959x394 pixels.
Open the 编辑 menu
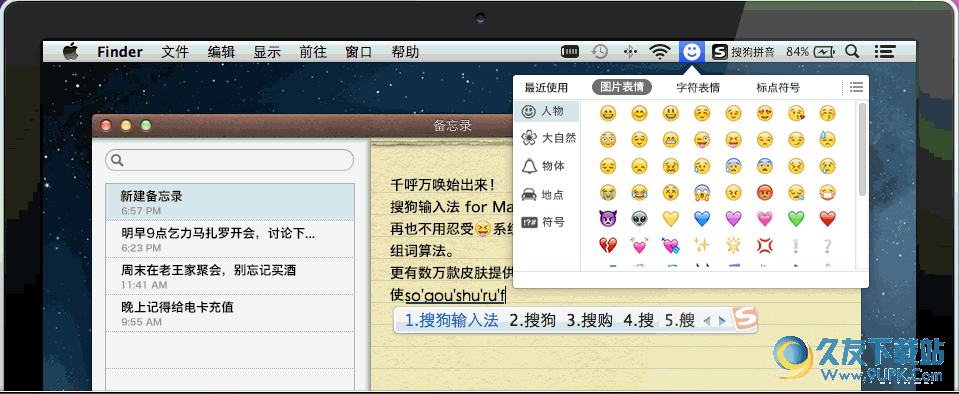tap(221, 52)
